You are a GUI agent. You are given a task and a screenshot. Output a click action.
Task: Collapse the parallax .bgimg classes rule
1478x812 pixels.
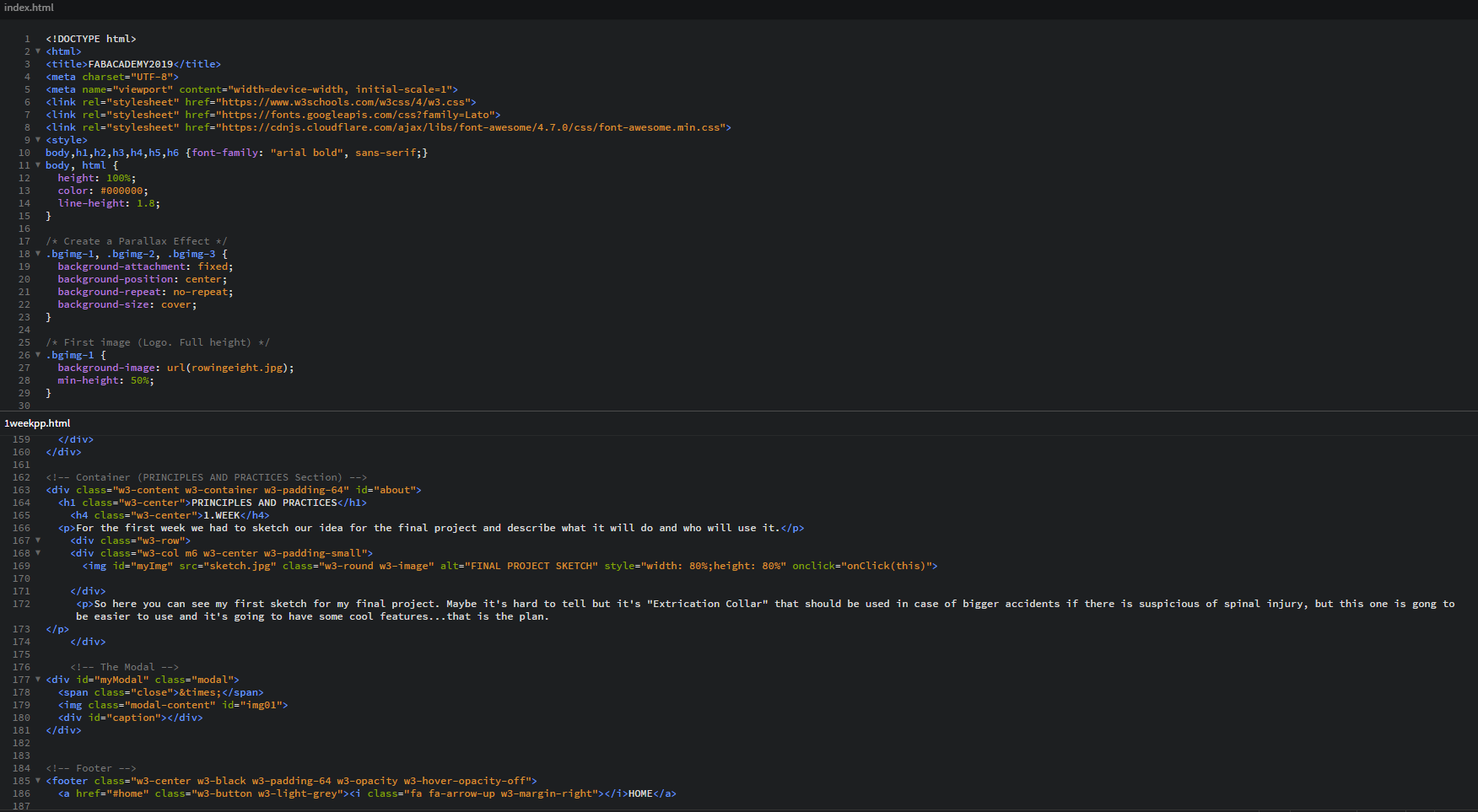(37, 253)
